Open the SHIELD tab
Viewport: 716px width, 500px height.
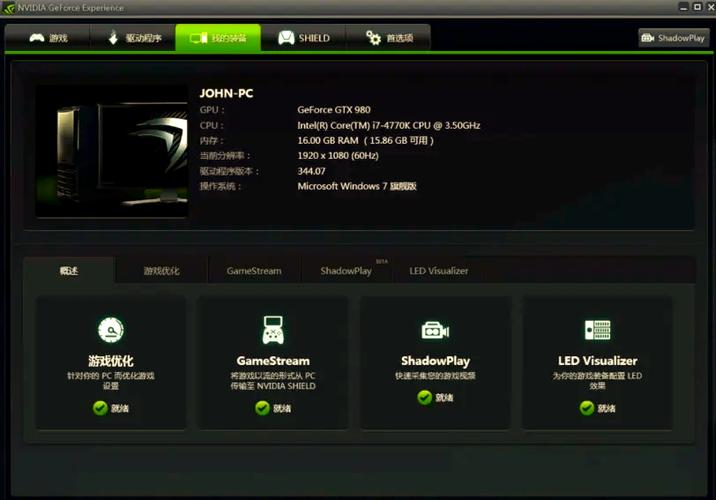pos(303,38)
